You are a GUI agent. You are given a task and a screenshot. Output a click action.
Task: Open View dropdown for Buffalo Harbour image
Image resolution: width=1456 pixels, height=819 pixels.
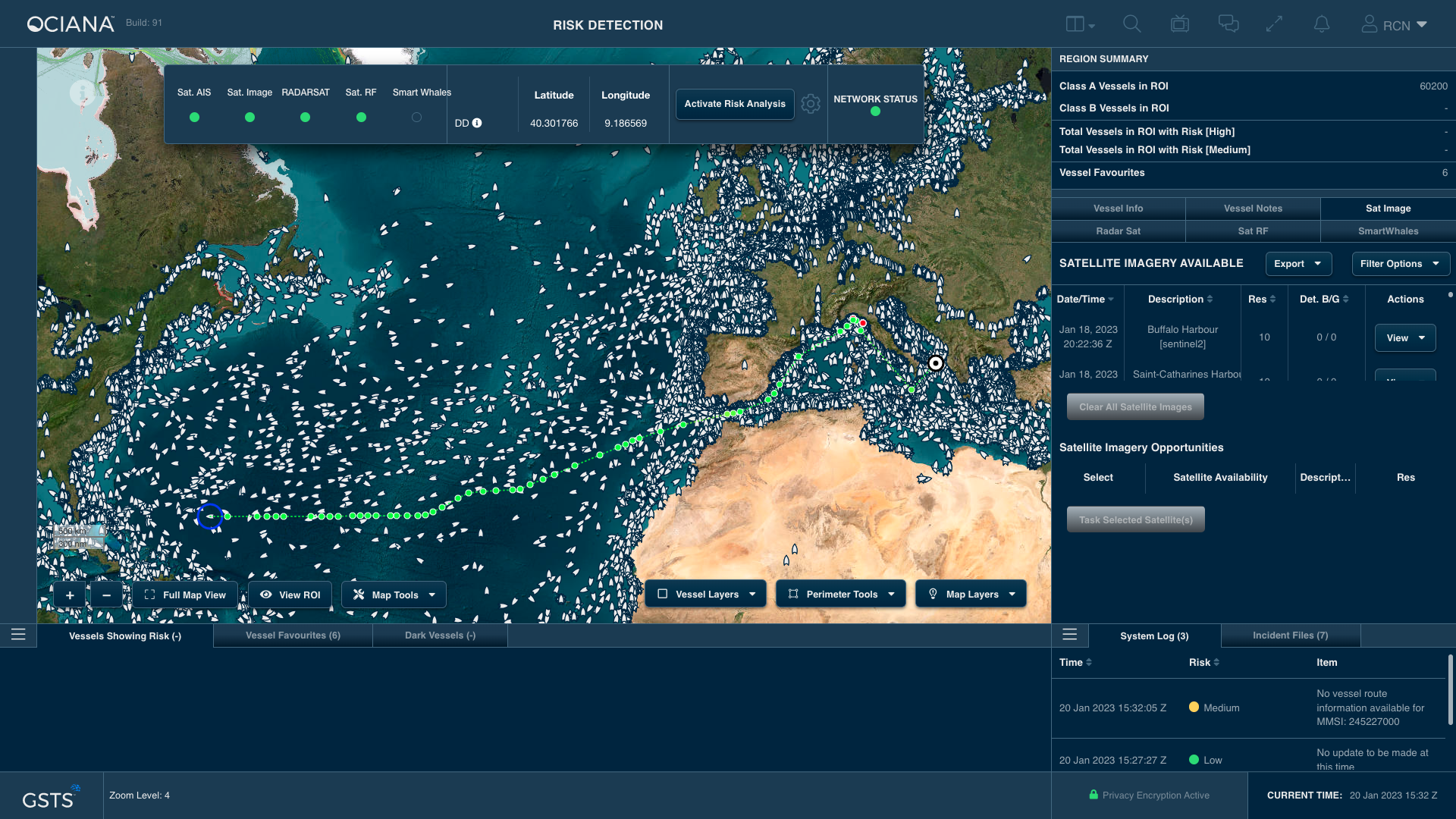coord(1405,338)
